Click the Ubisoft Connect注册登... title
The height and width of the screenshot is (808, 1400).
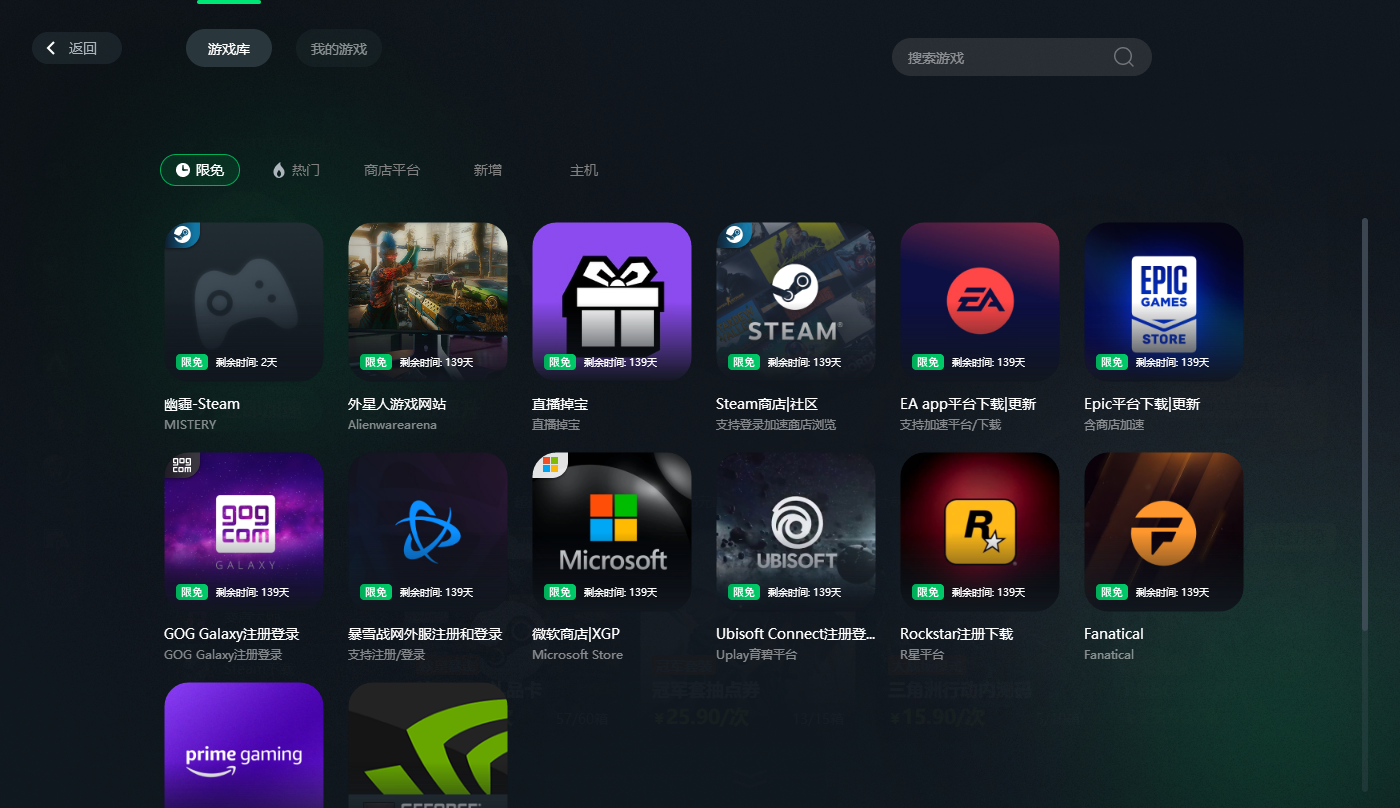796,634
